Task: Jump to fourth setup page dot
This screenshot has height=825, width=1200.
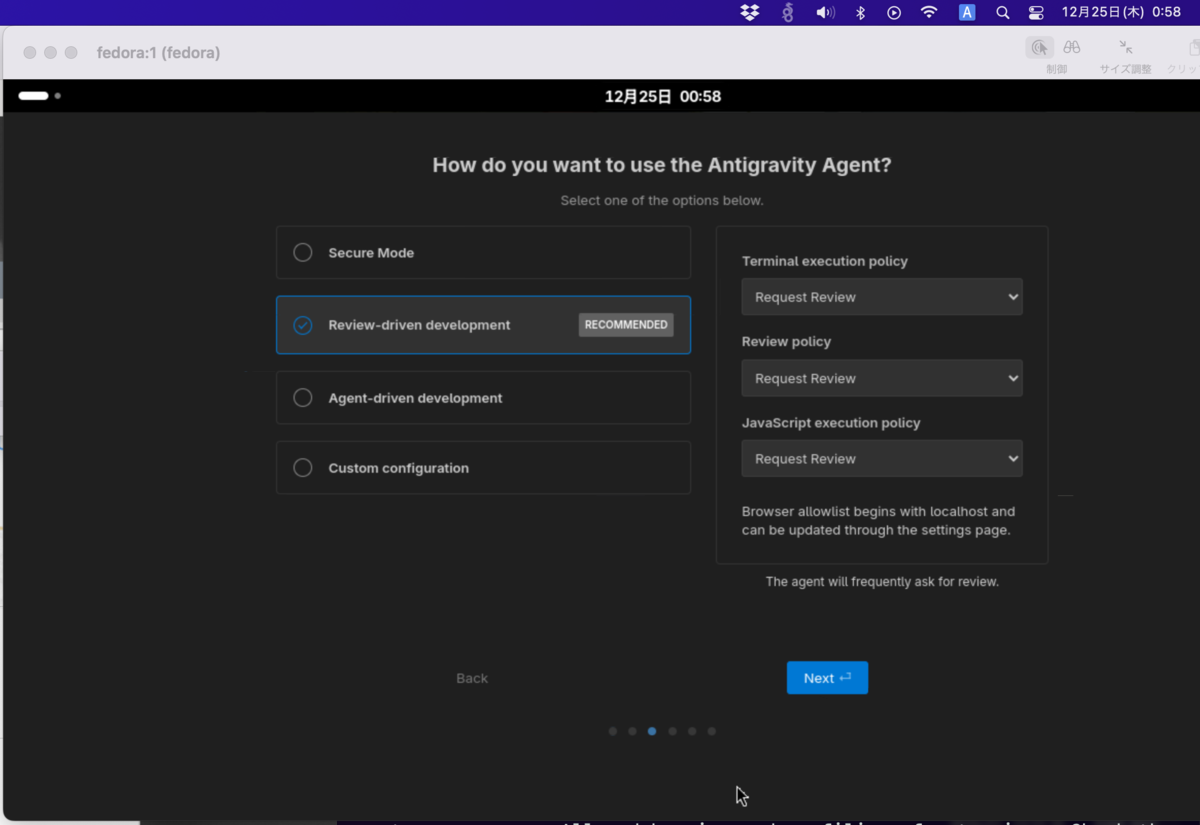Action: click(672, 731)
